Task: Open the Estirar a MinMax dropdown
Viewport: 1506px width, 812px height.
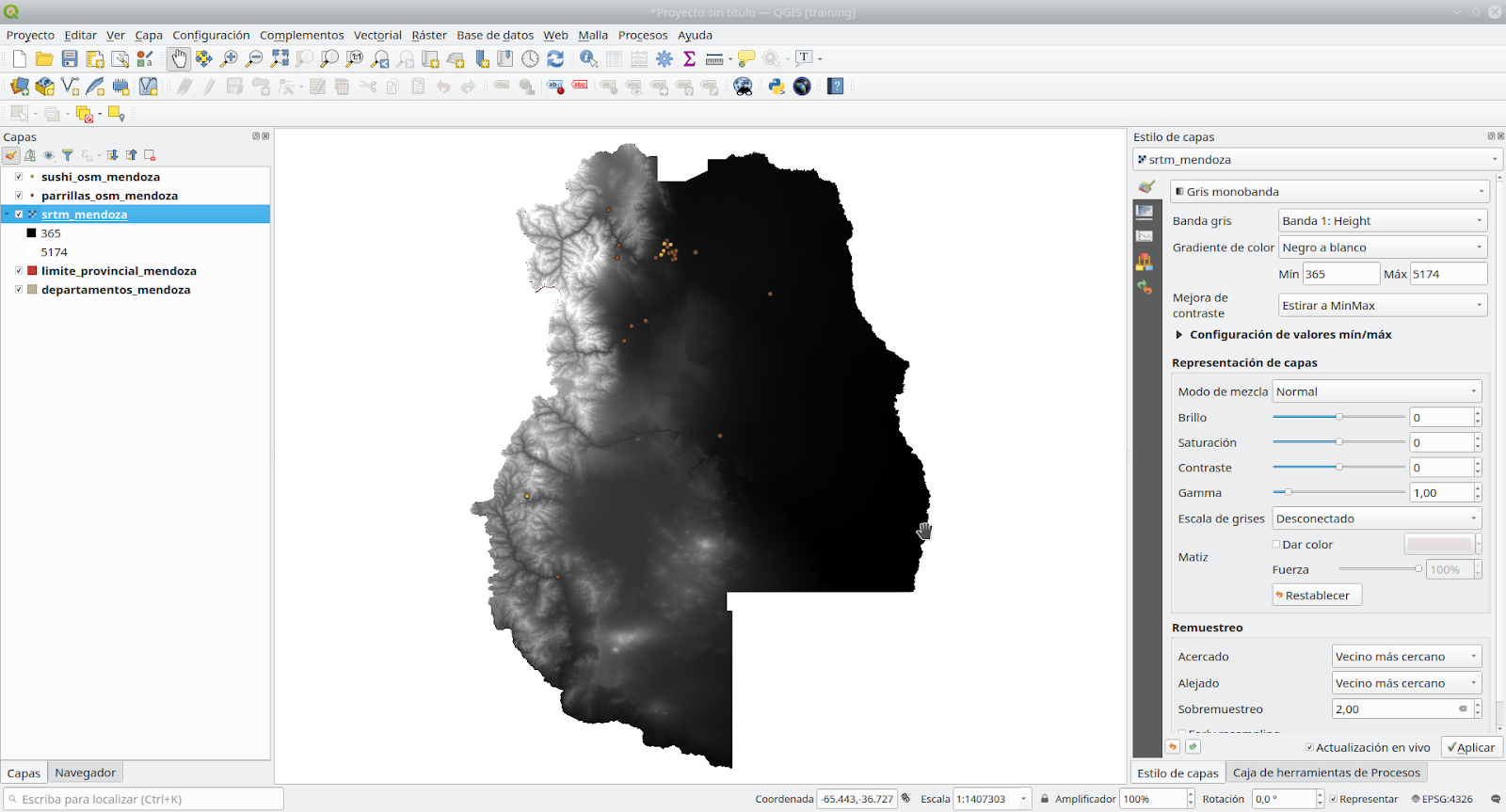Action: tap(1383, 306)
